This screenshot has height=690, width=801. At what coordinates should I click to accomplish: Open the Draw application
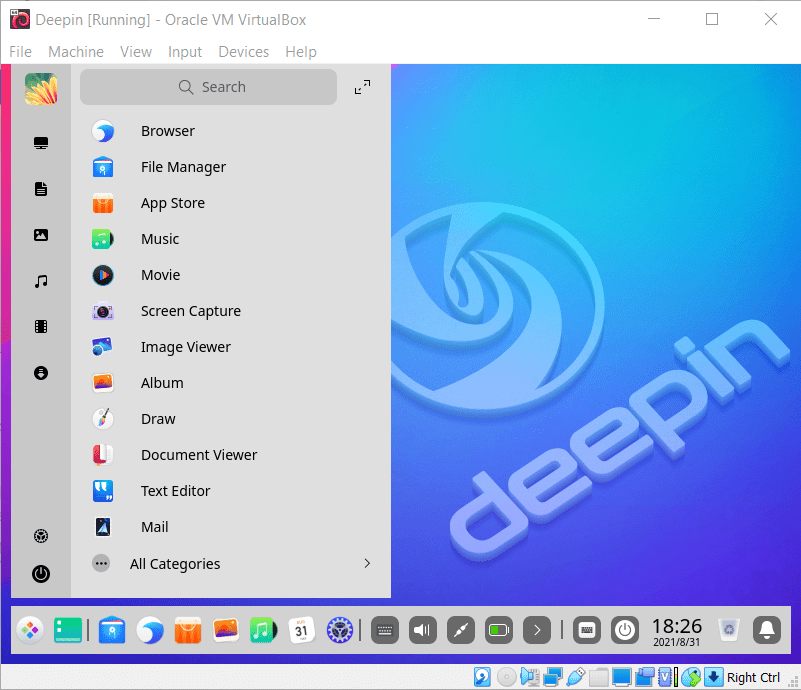tap(230, 419)
